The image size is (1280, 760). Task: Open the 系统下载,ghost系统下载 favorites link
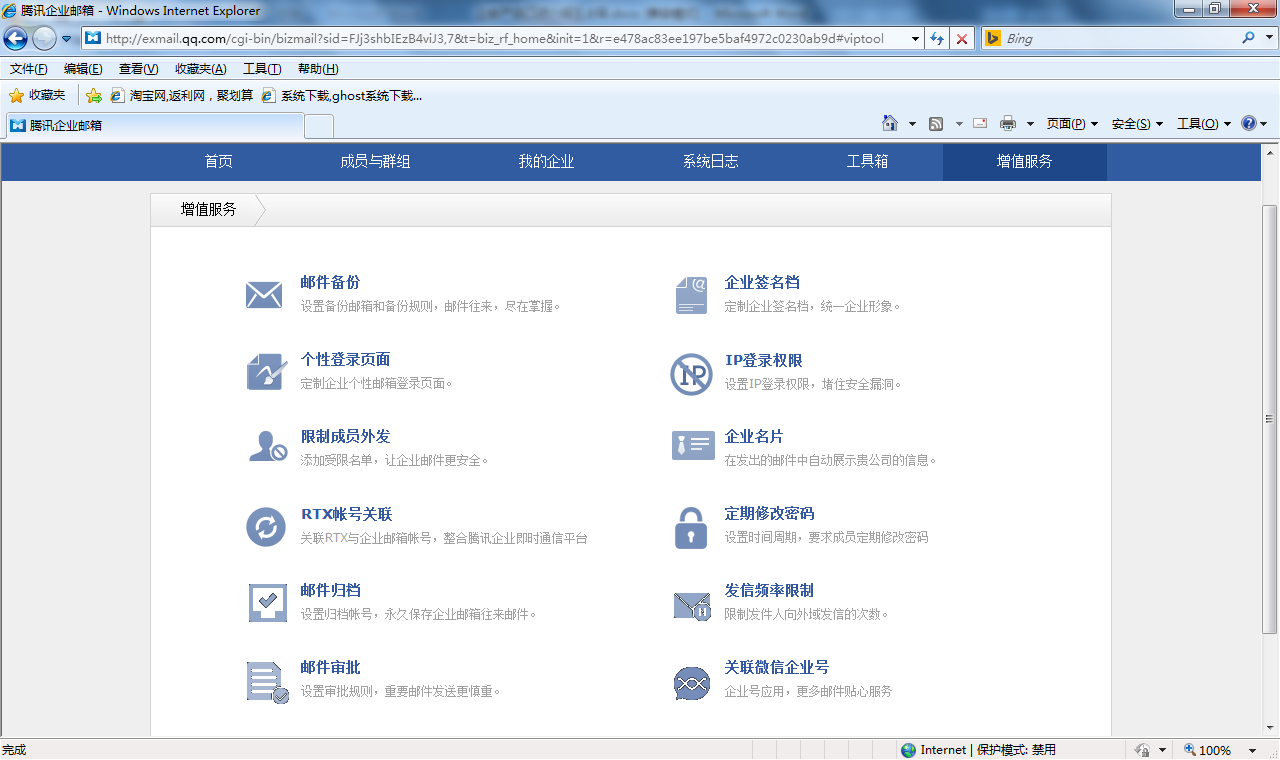[x=342, y=96]
